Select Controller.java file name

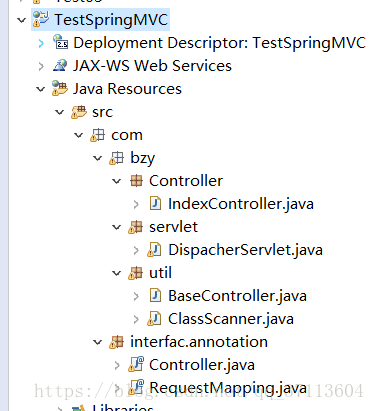[202, 365]
